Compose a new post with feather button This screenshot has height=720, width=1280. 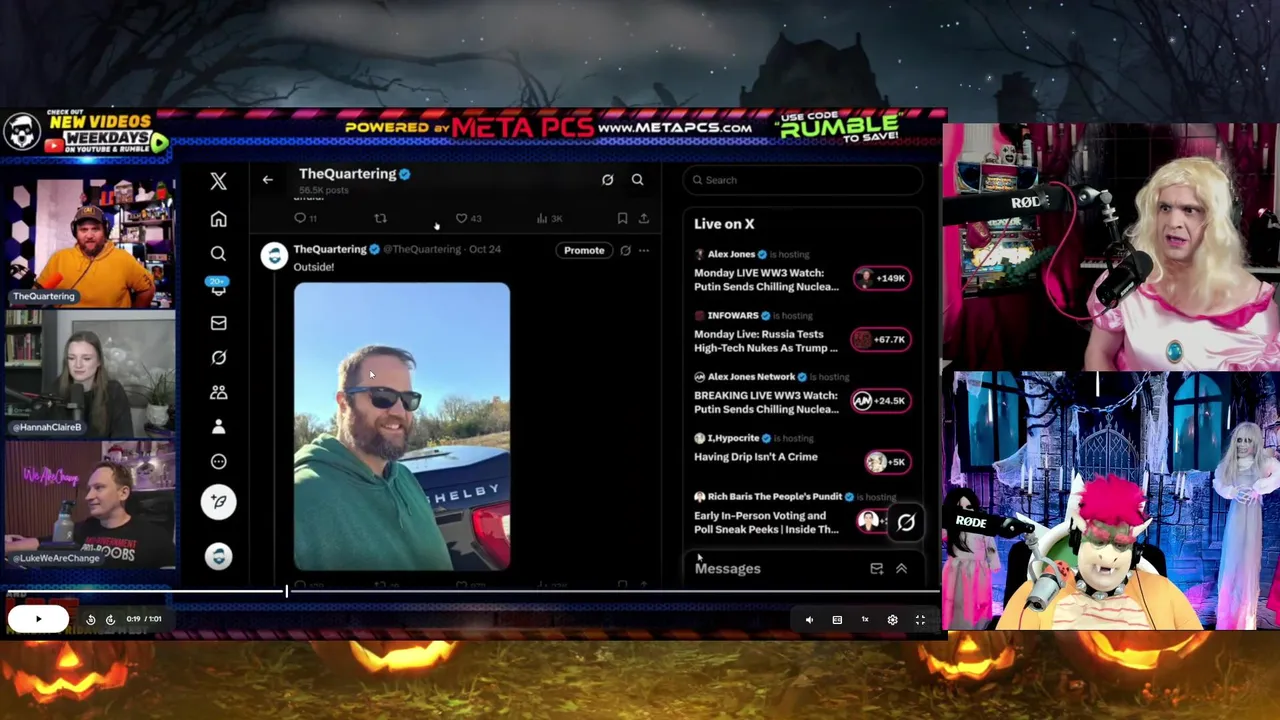coord(218,502)
